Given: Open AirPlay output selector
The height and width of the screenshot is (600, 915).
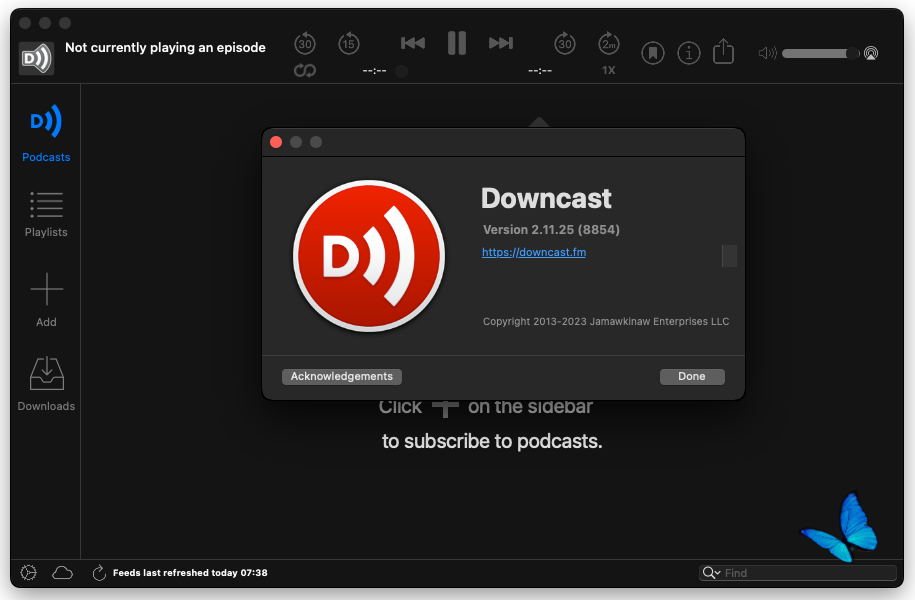Looking at the screenshot, I should coord(871,53).
